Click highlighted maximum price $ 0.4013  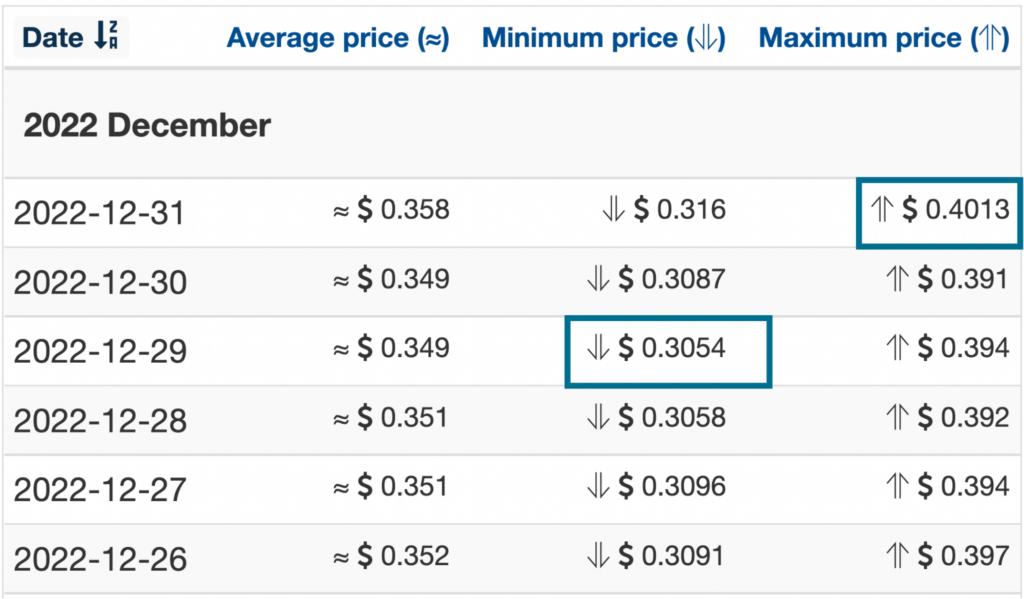(940, 213)
